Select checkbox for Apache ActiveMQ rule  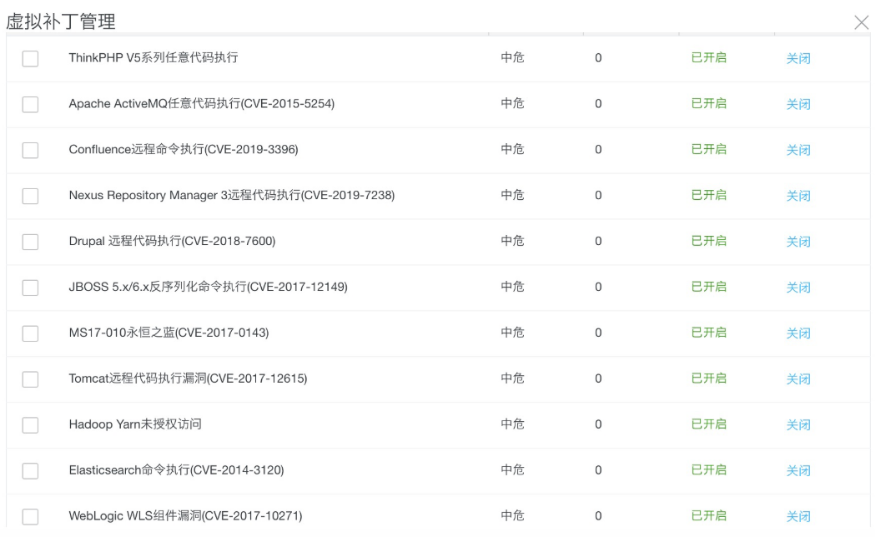(x=30, y=104)
